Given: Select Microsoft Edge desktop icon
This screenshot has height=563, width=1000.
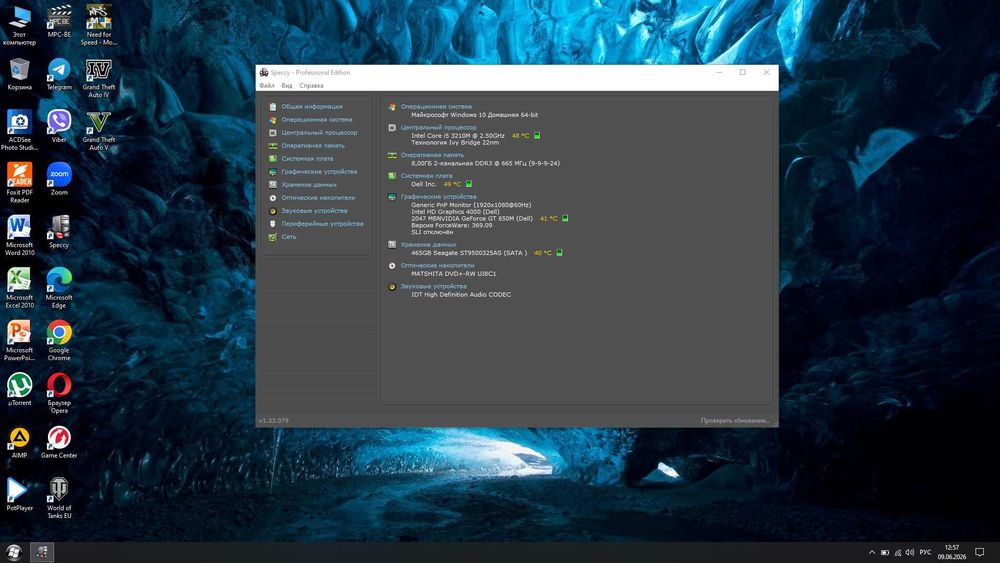Looking at the screenshot, I should (x=59, y=288).
